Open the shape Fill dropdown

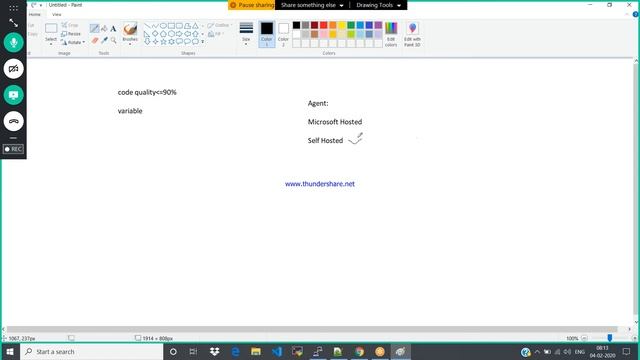coord(216,34)
